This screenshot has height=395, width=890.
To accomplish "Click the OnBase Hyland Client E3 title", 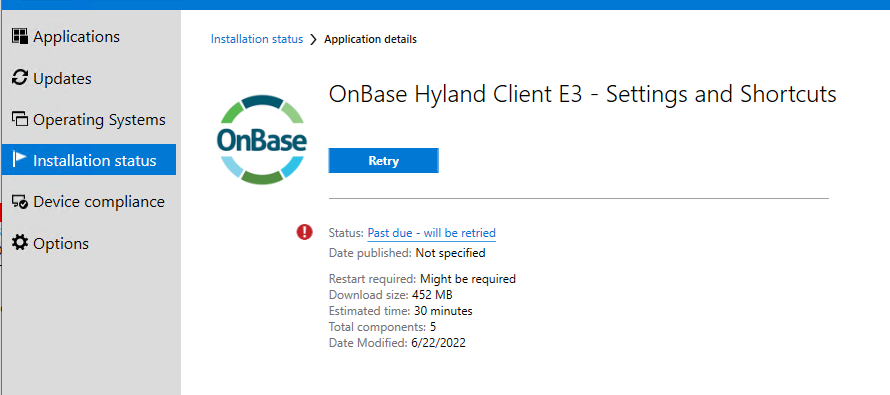I will [x=582, y=94].
